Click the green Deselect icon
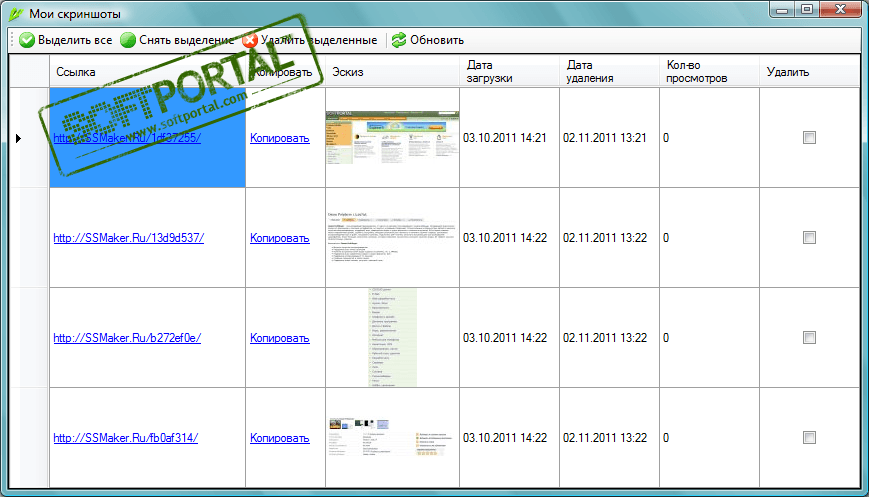 click(x=128, y=40)
